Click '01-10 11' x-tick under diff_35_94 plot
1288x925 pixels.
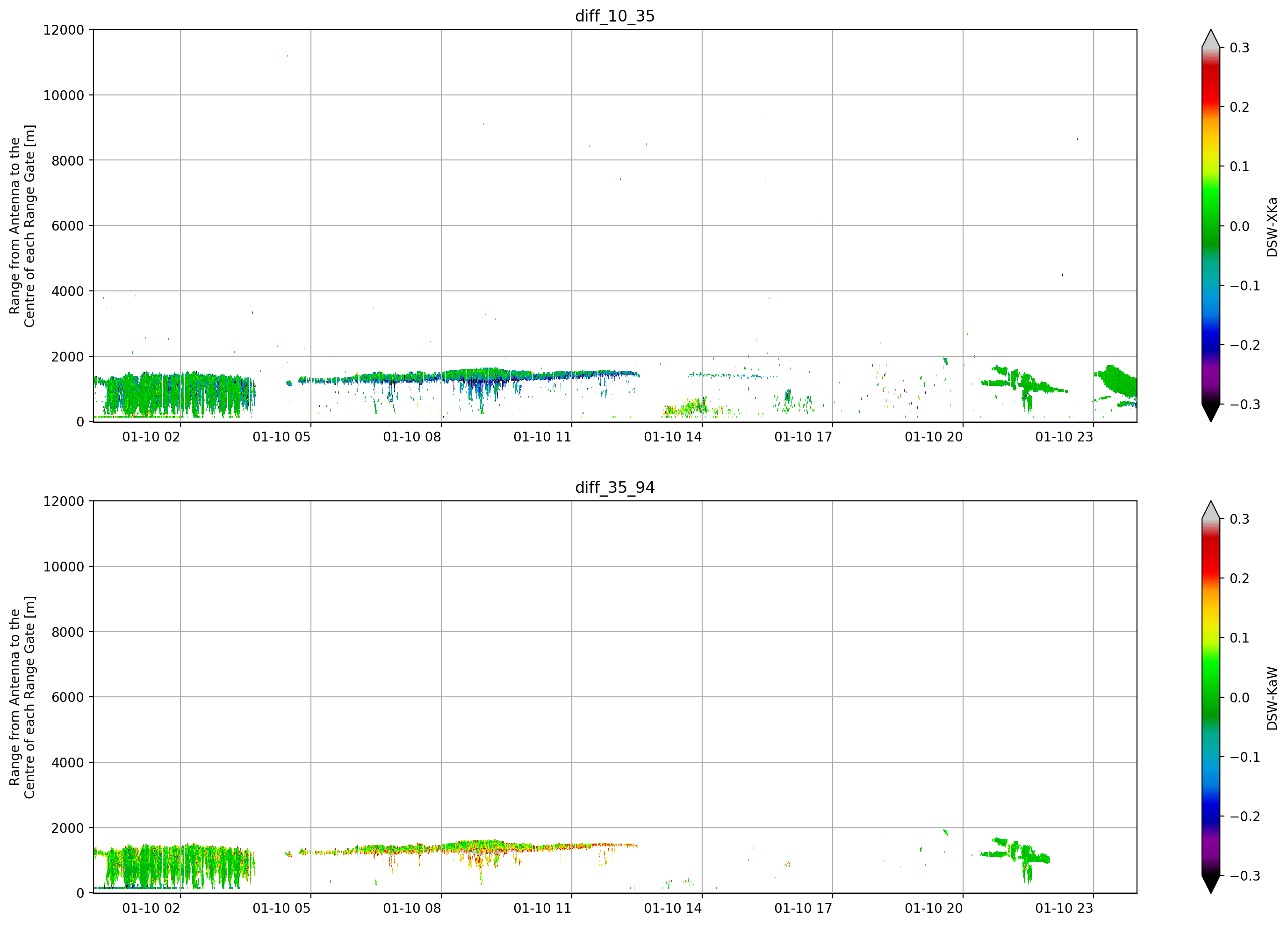[x=542, y=909]
